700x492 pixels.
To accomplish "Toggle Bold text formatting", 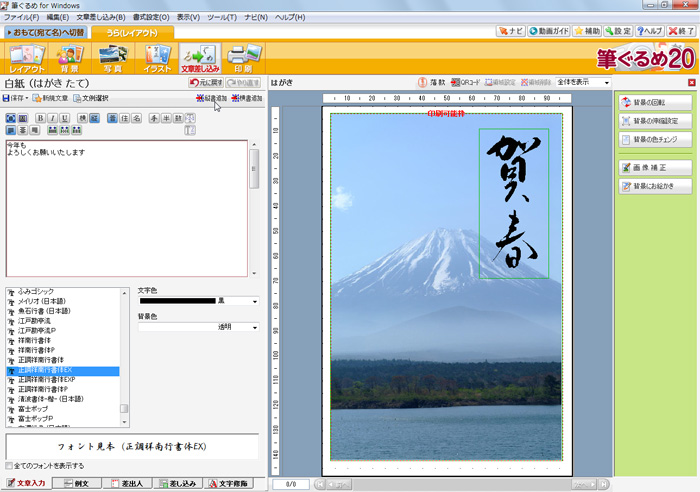I will click(x=40, y=118).
